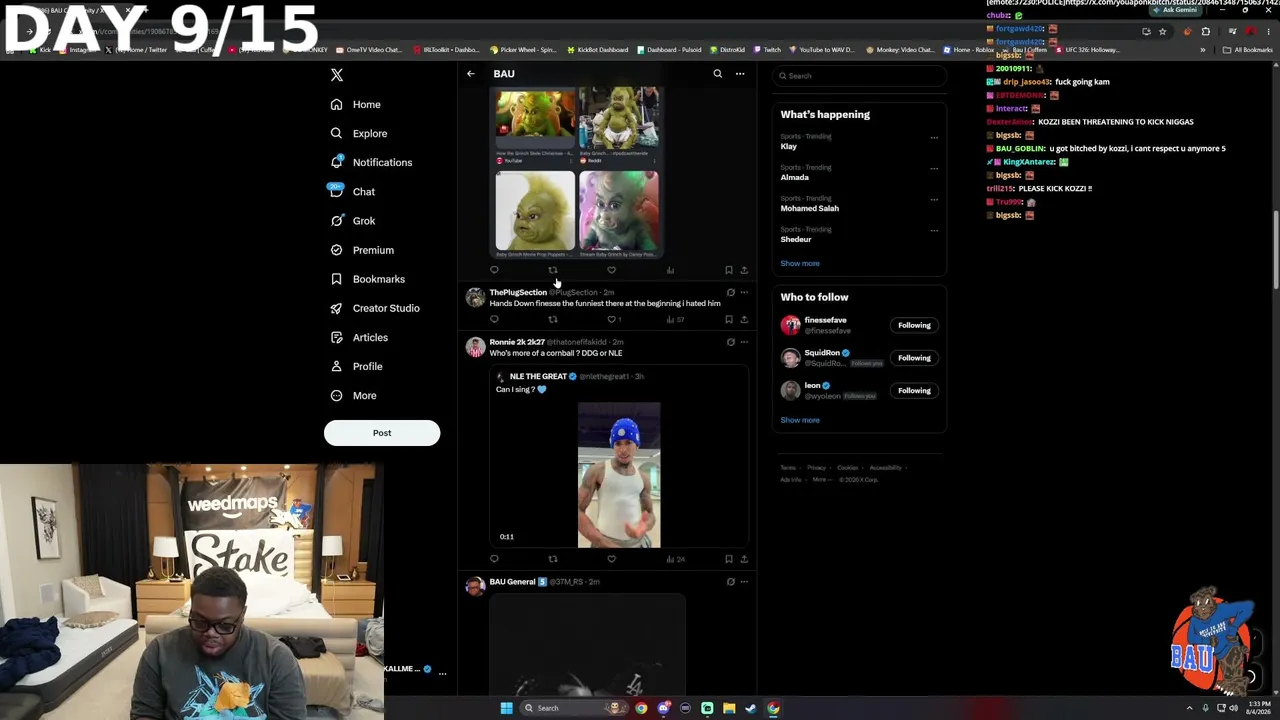Open more options for Mohamed Salah trend
1280x720 pixels.
point(934,200)
